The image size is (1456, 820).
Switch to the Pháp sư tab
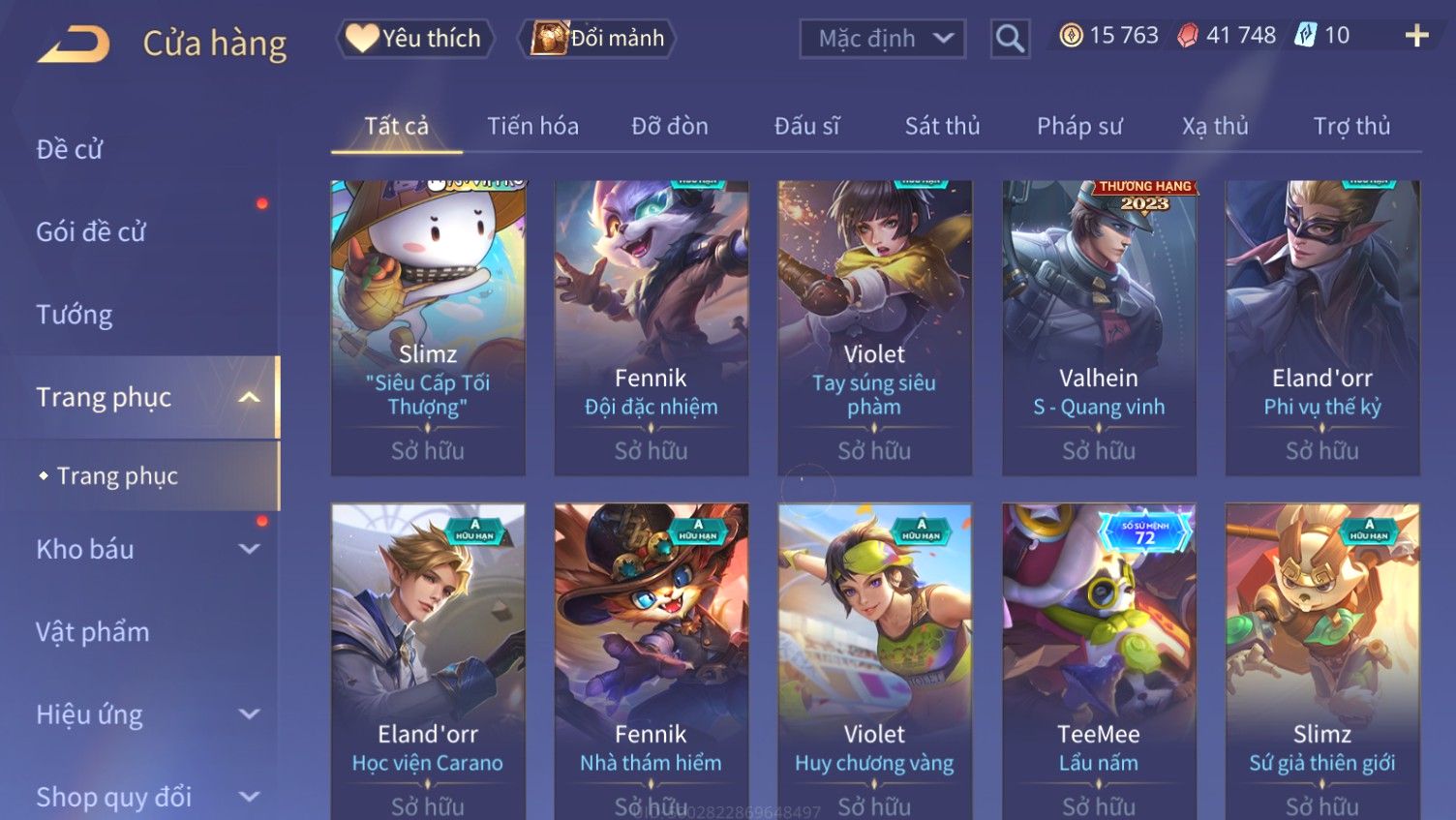tap(1079, 126)
